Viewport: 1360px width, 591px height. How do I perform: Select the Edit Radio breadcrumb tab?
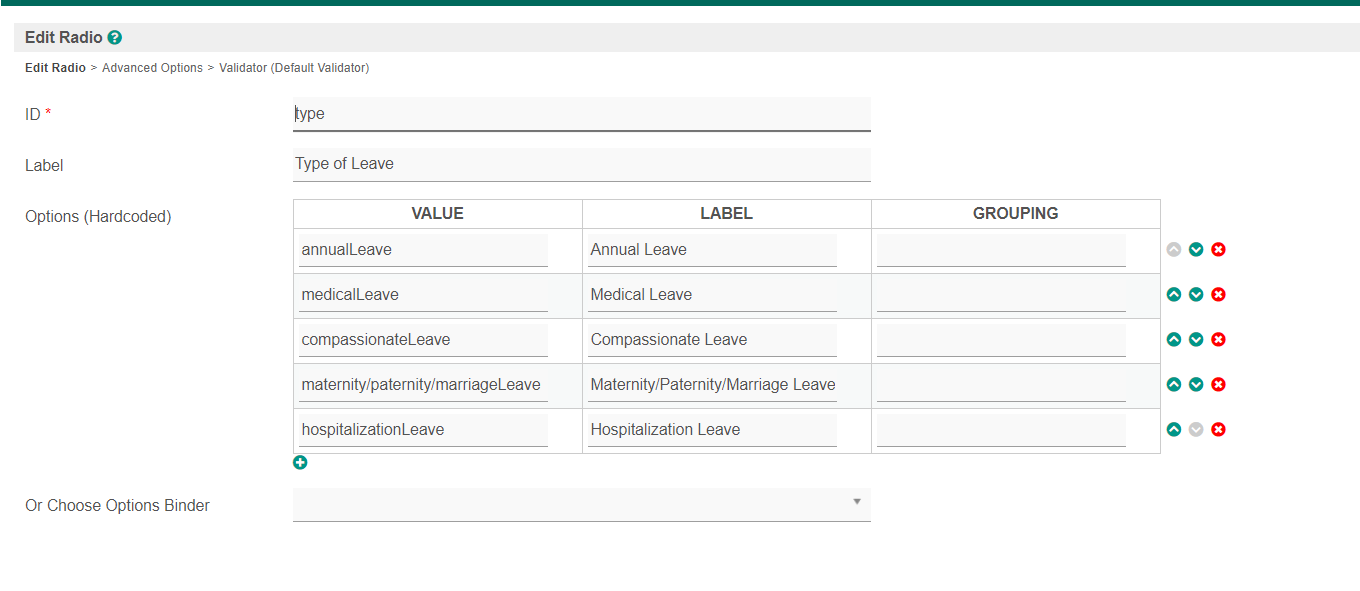click(x=55, y=68)
